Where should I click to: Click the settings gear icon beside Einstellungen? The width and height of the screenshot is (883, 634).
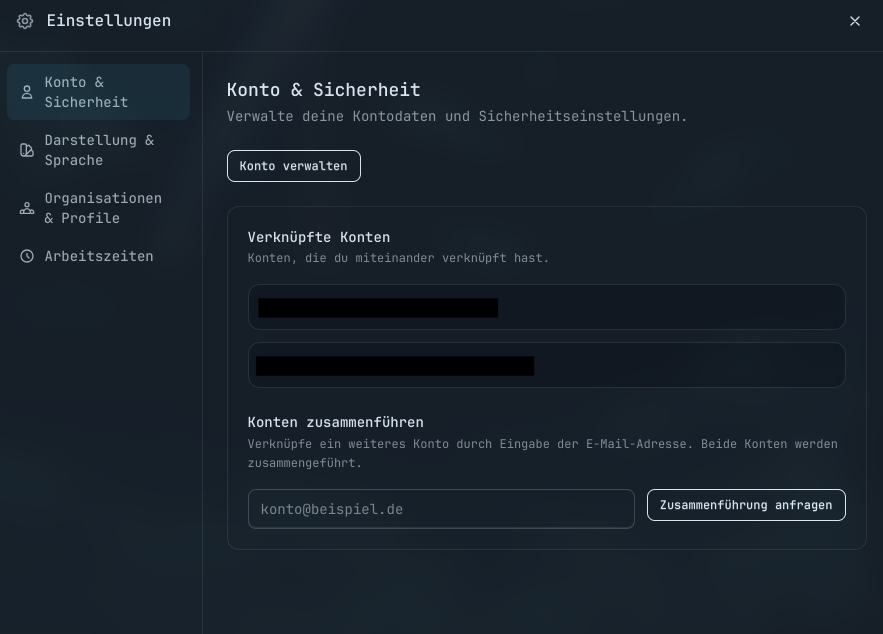(x=25, y=21)
